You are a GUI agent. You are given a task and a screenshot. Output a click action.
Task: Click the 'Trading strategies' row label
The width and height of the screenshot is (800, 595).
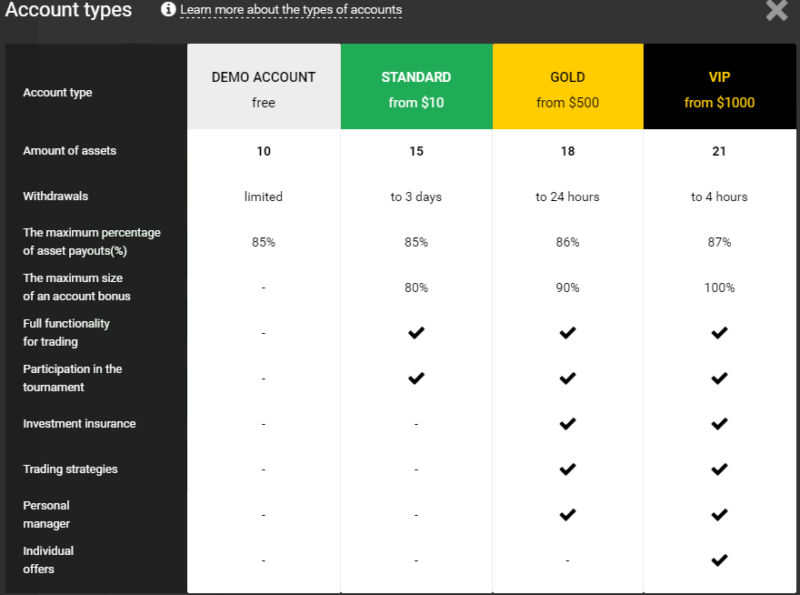coord(70,469)
